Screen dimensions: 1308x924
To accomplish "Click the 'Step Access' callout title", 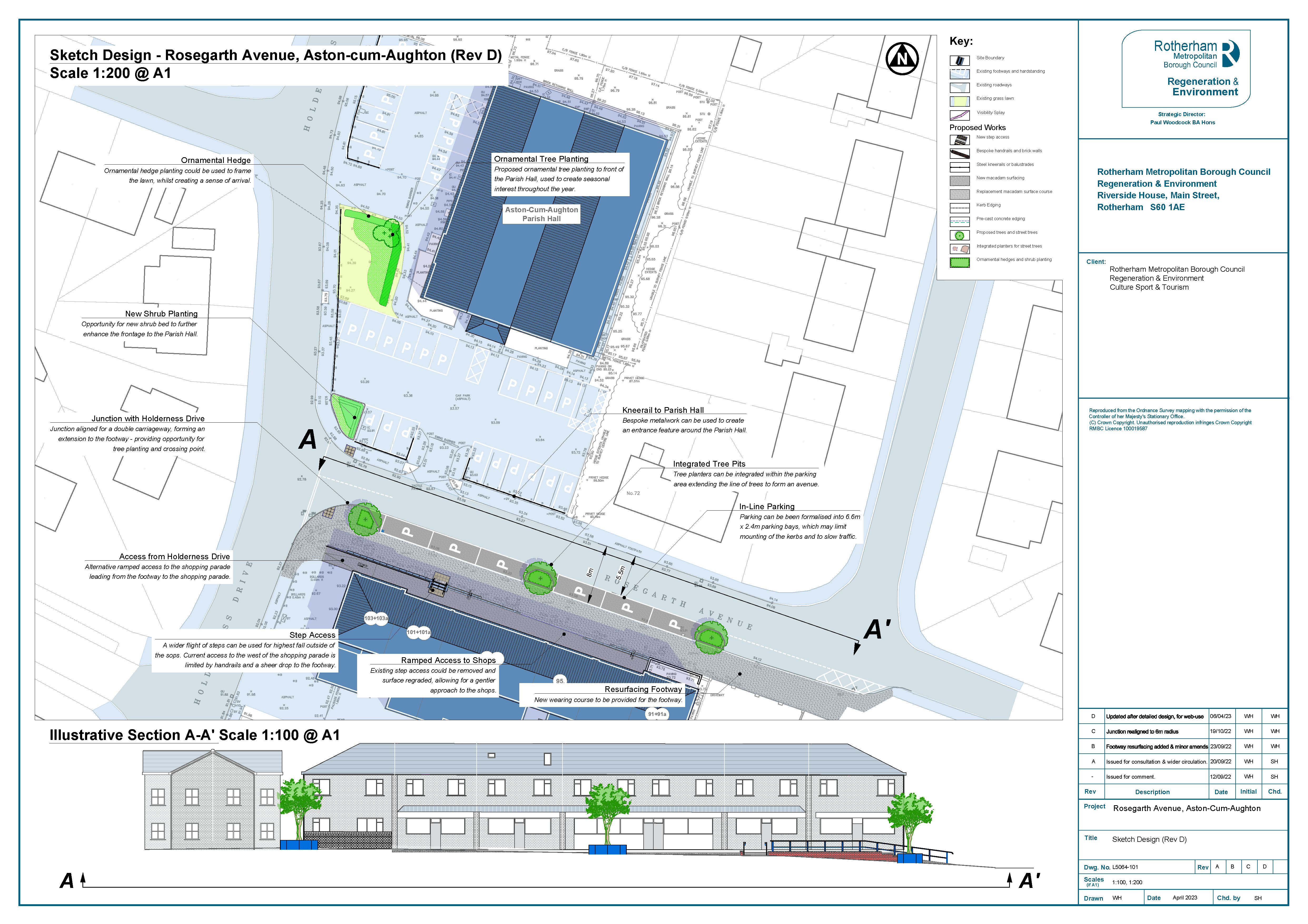I will [312, 635].
